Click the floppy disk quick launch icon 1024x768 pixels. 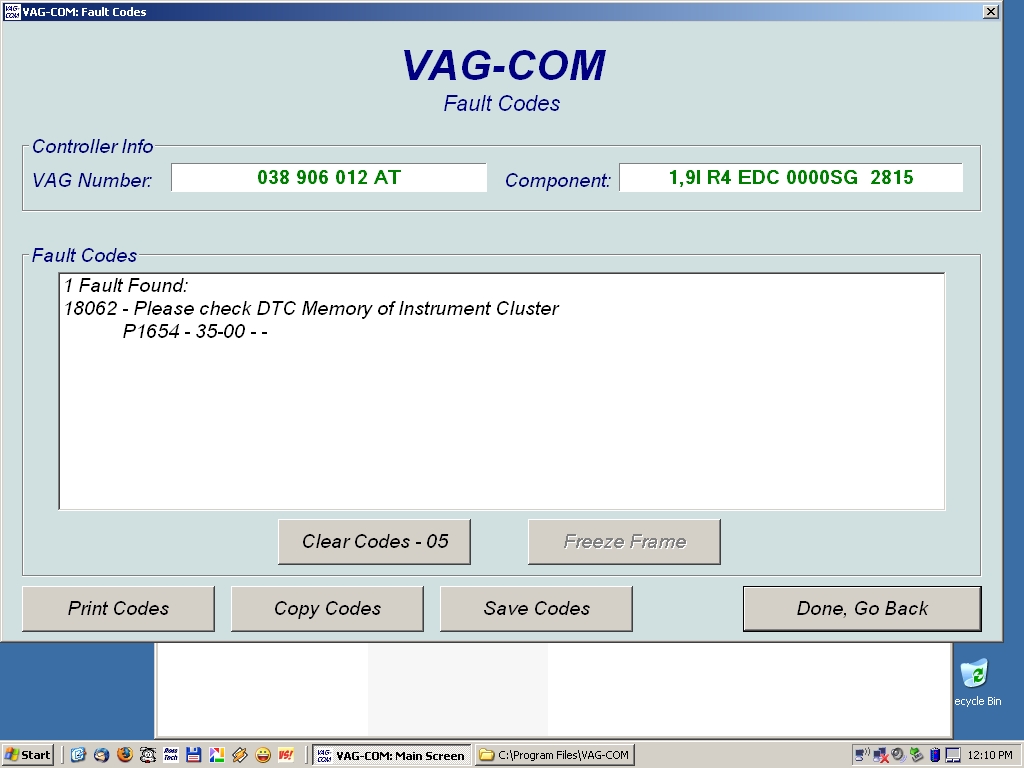193,755
